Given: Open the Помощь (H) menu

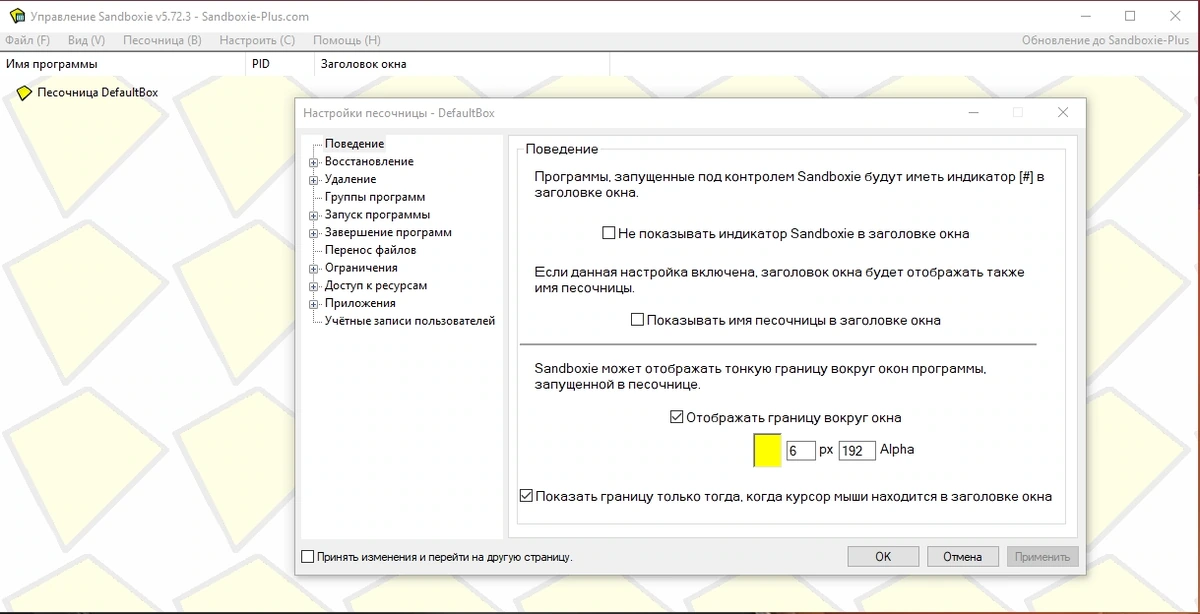Looking at the screenshot, I should [346, 41].
